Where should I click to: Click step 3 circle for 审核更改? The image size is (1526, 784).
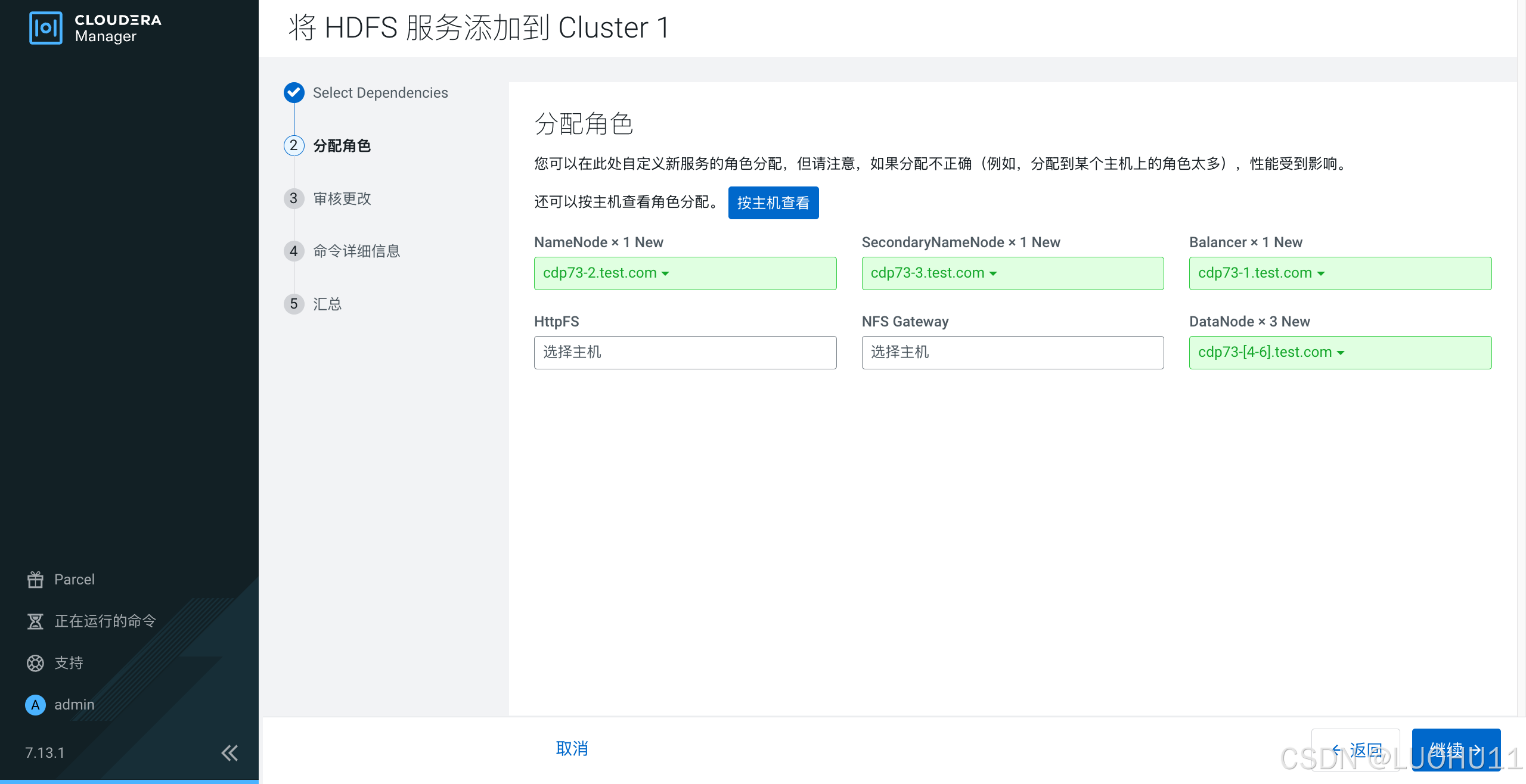[294, 198]
